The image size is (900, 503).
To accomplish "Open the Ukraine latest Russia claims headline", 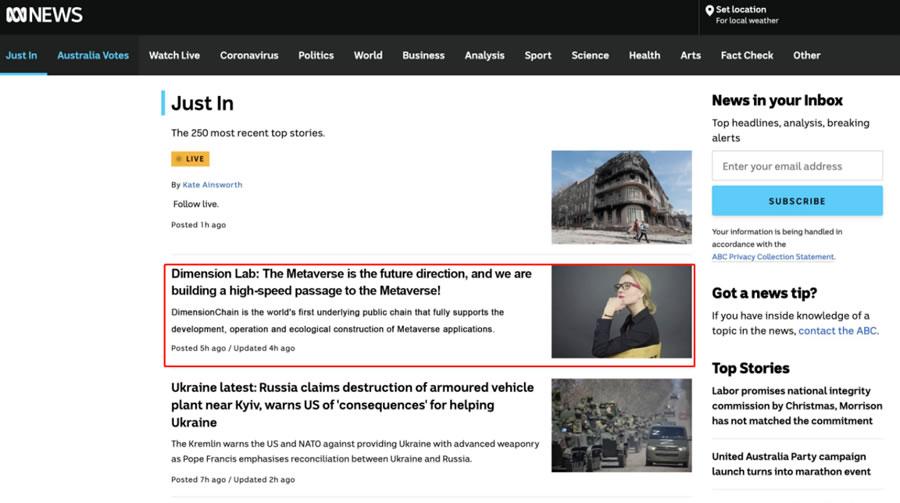I will [352, 405].
